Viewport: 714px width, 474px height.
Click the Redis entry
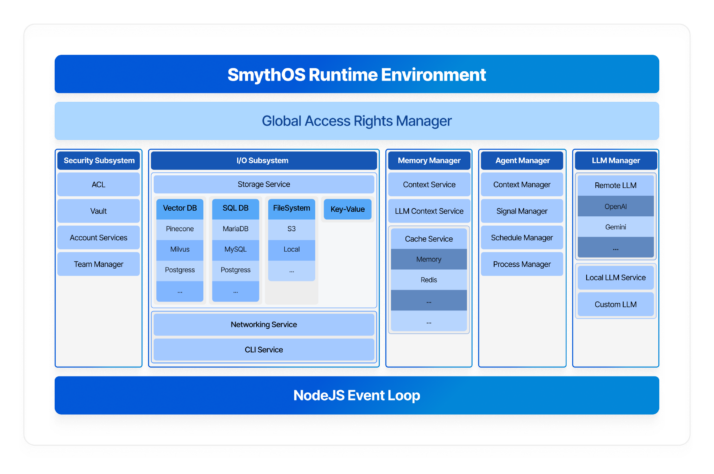tap(429, 280)
